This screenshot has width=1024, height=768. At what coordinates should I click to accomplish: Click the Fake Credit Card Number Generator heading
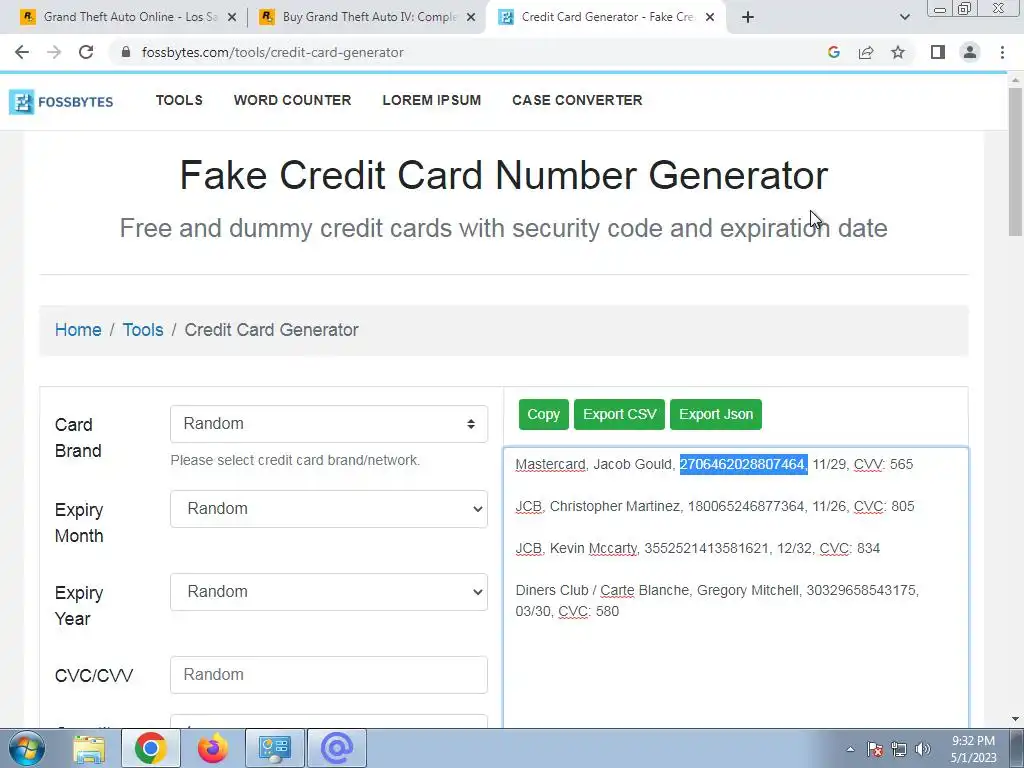click(x=504, y=175)
